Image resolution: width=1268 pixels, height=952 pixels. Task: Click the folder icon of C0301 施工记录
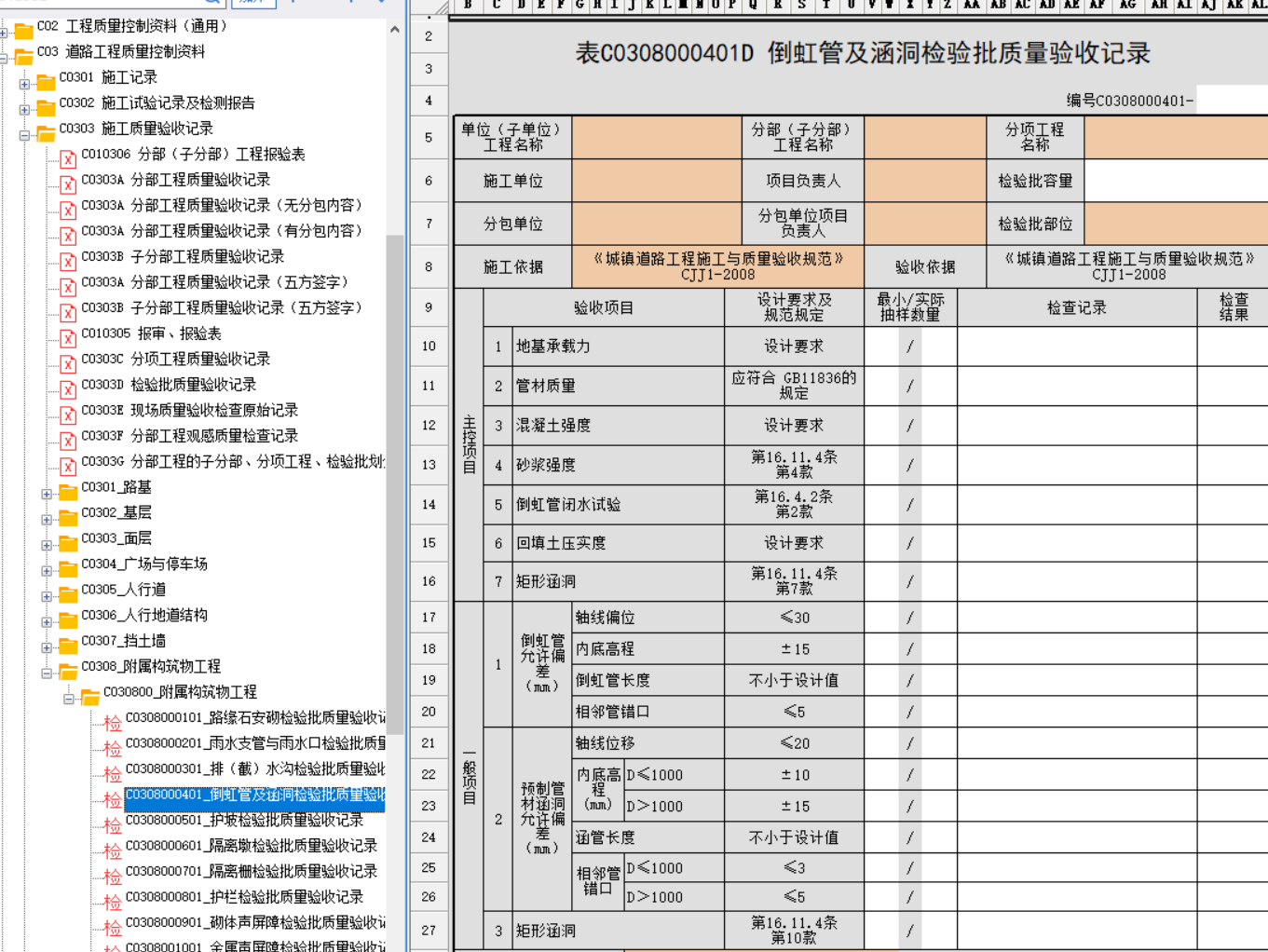pos(46,80)
